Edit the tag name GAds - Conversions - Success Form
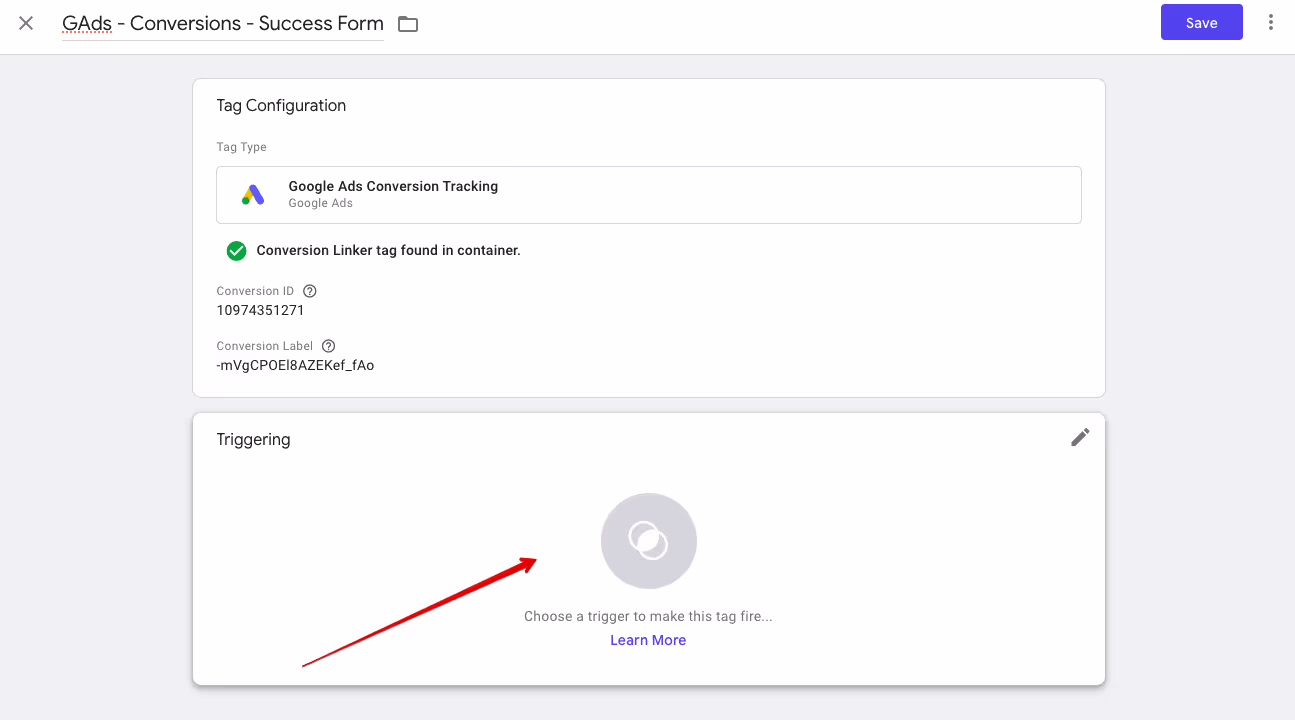This screenshot has height=720, width=1295. 223,23
